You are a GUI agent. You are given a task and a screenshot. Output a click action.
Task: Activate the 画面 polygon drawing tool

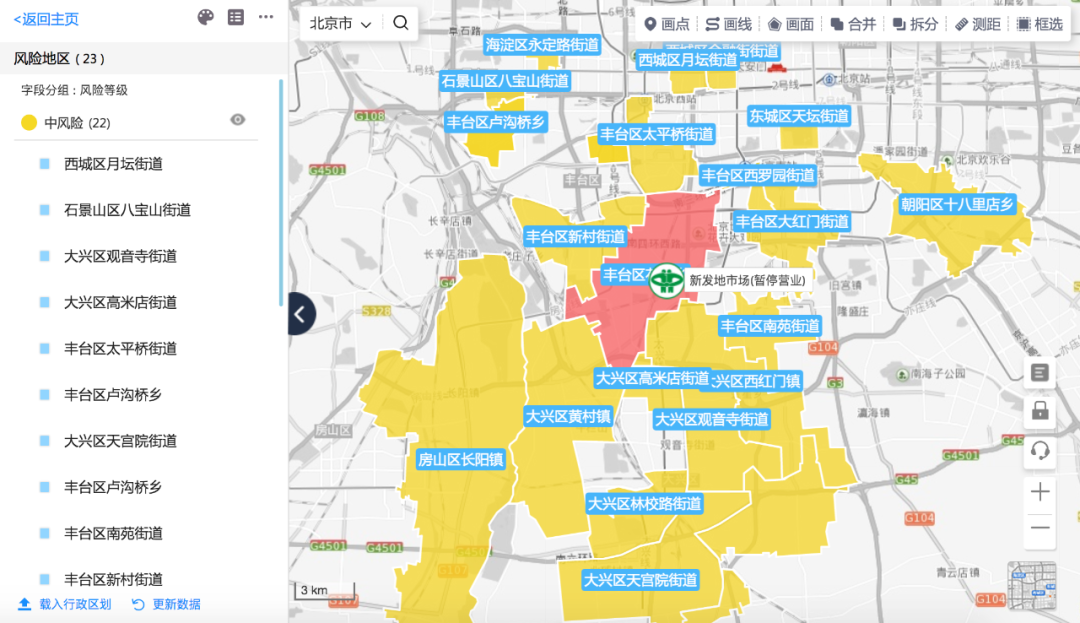click(x=790, y=23)
